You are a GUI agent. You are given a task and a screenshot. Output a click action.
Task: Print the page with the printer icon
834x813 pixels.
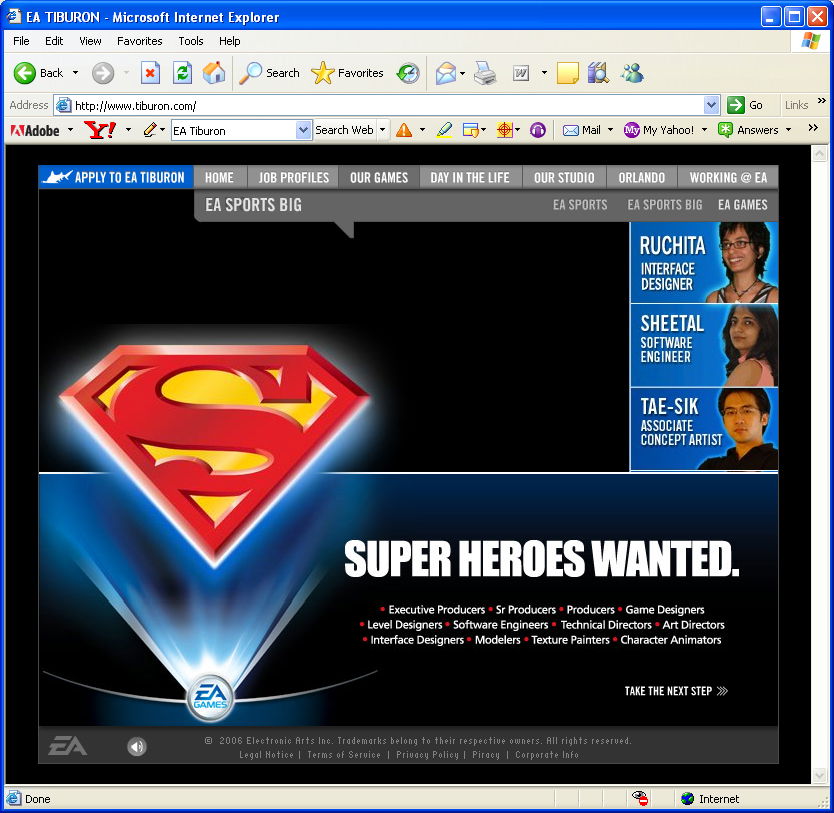click(485, 73)
